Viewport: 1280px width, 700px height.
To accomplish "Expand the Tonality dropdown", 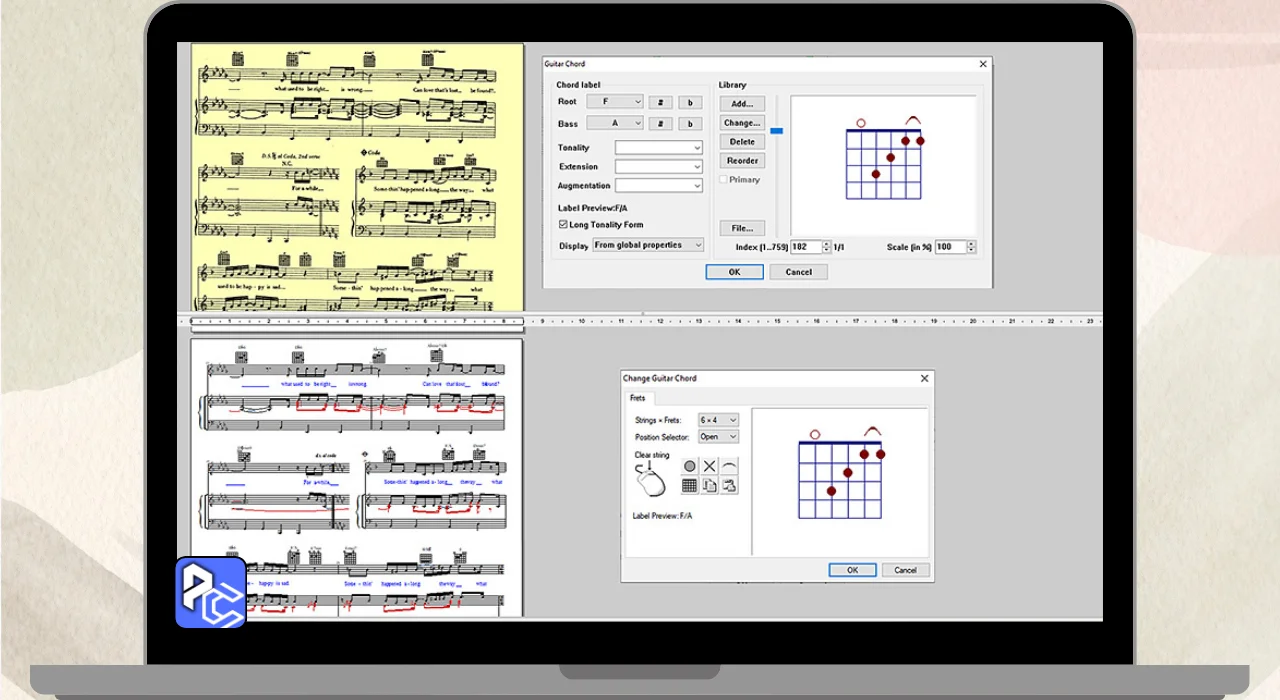I will (659, 148).
